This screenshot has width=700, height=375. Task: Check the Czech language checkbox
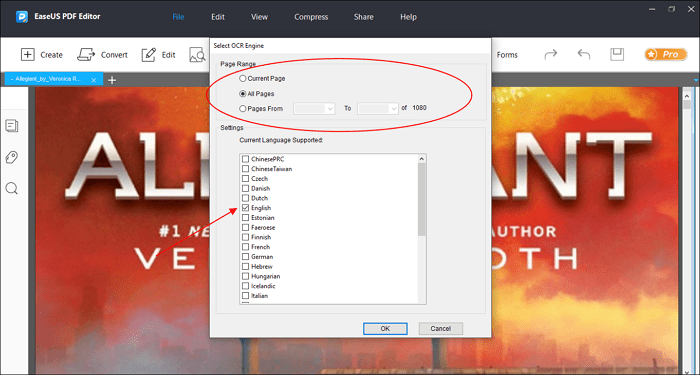[245, 179]
